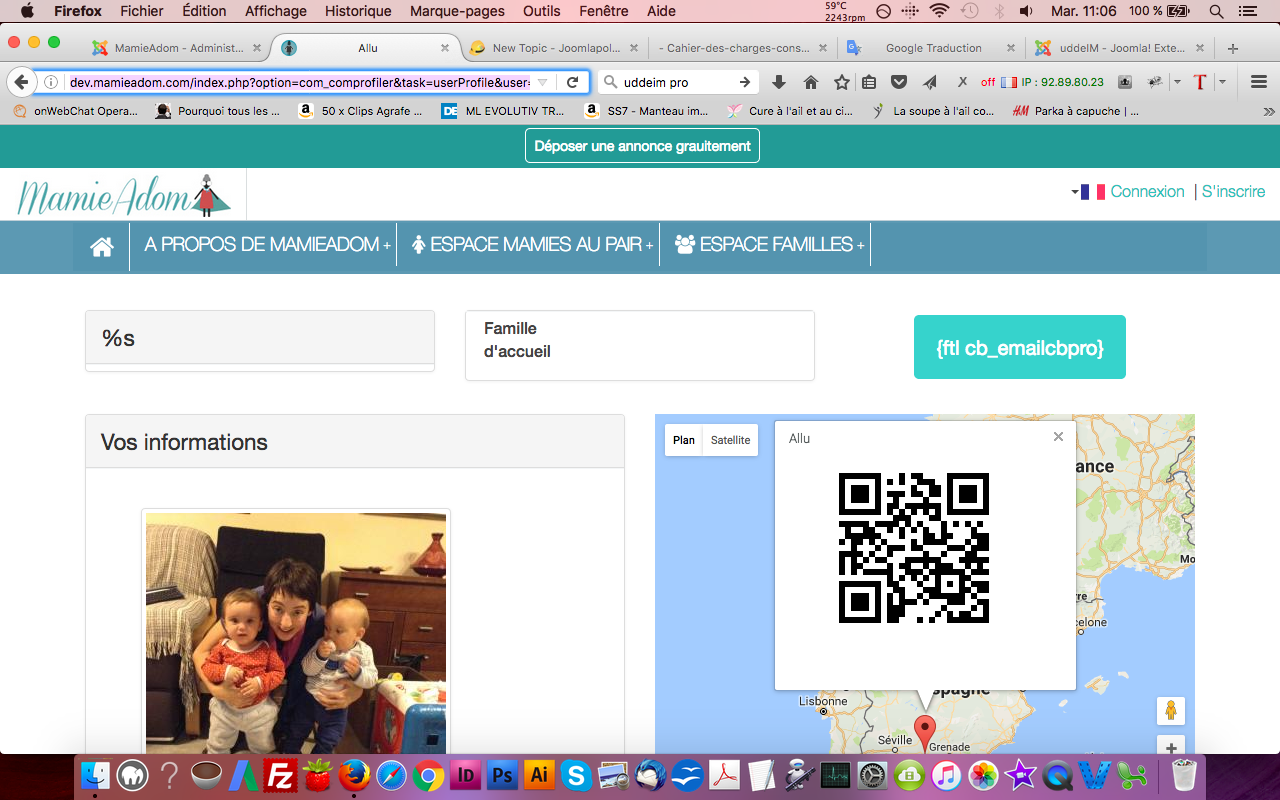Click the home icon in site navigation
Screen dimensions: 1280x800
[102, 246]
